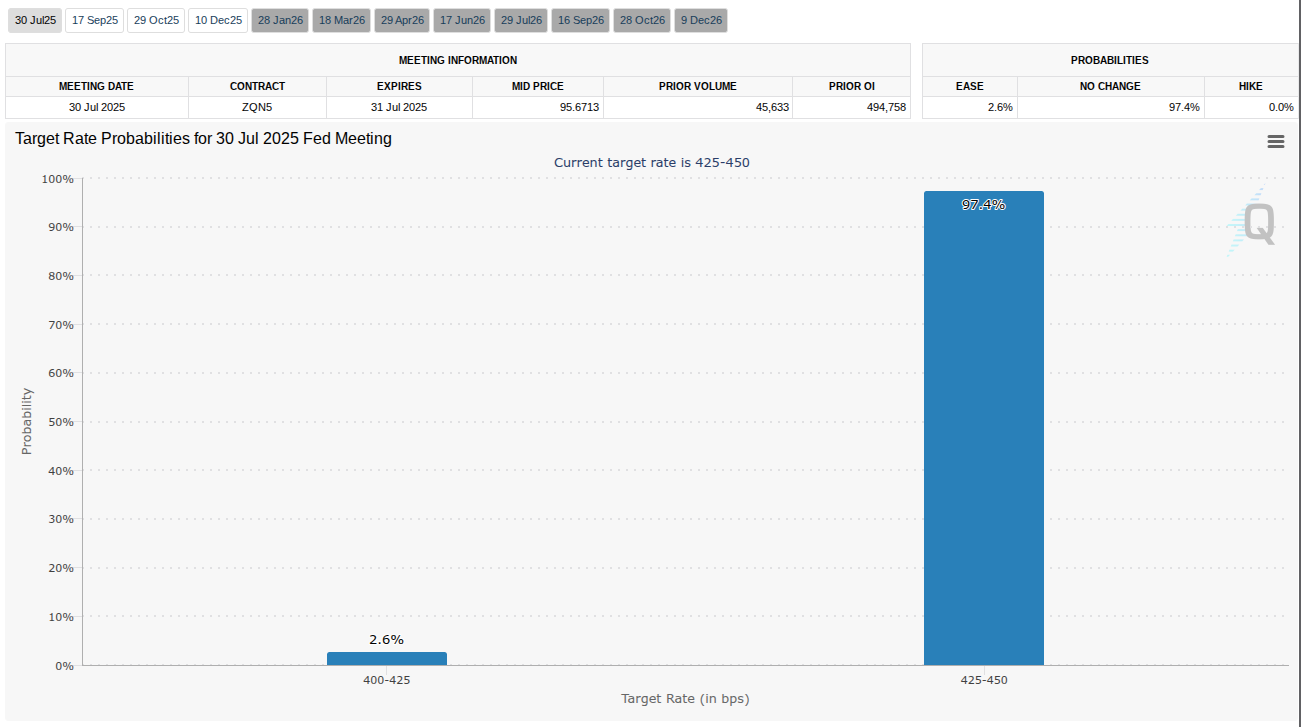The image size is (1301, 727).
Task: Go to the 10 Dec25 meeting tab
Action: pos(218,20)
